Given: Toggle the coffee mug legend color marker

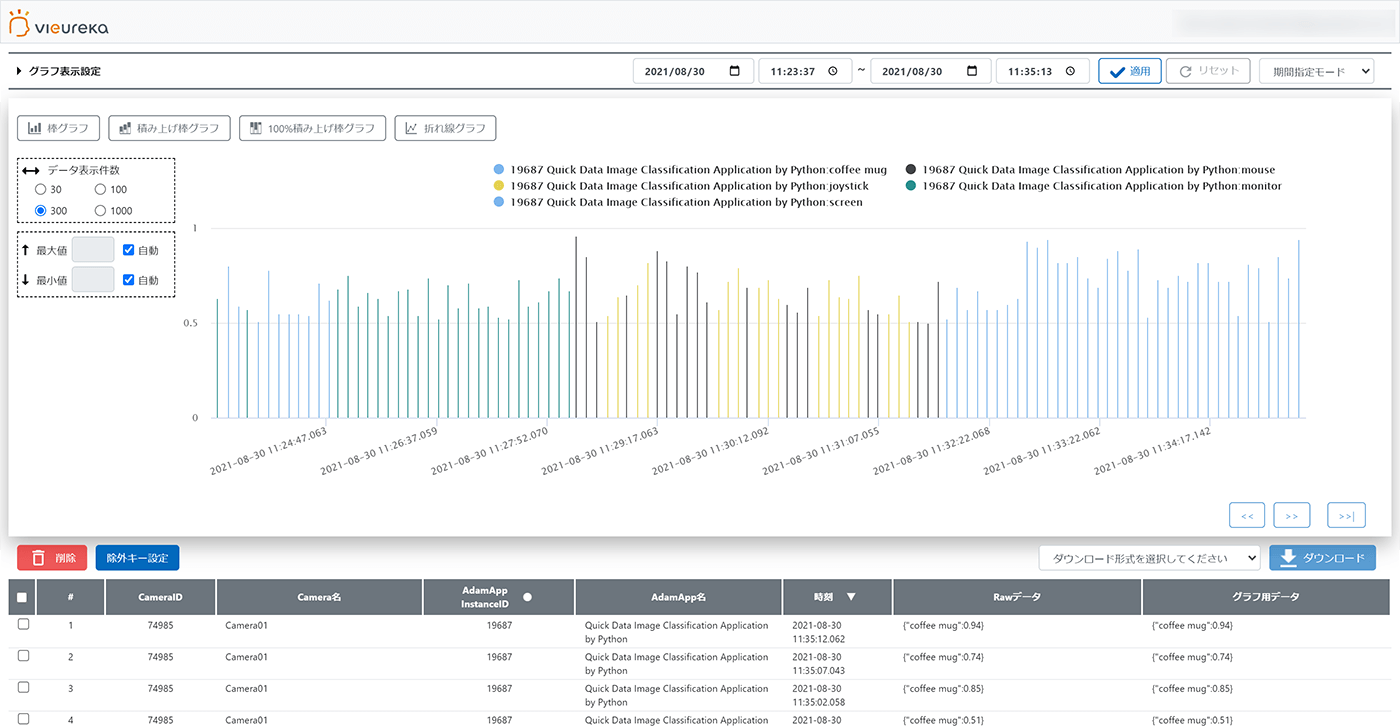Looking at the screenshot, I should tap(499, 170).
